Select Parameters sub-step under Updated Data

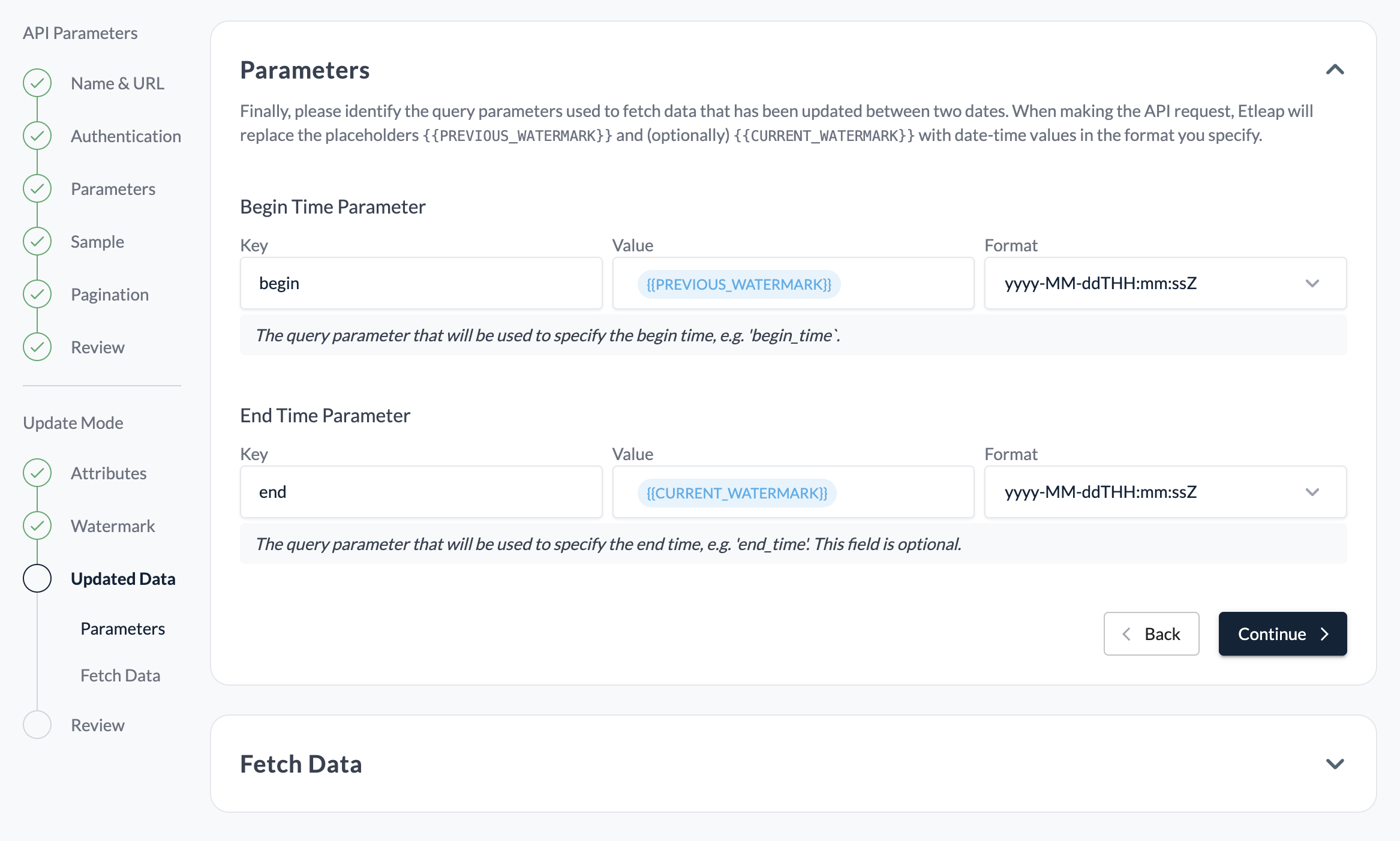pos(123,629)
